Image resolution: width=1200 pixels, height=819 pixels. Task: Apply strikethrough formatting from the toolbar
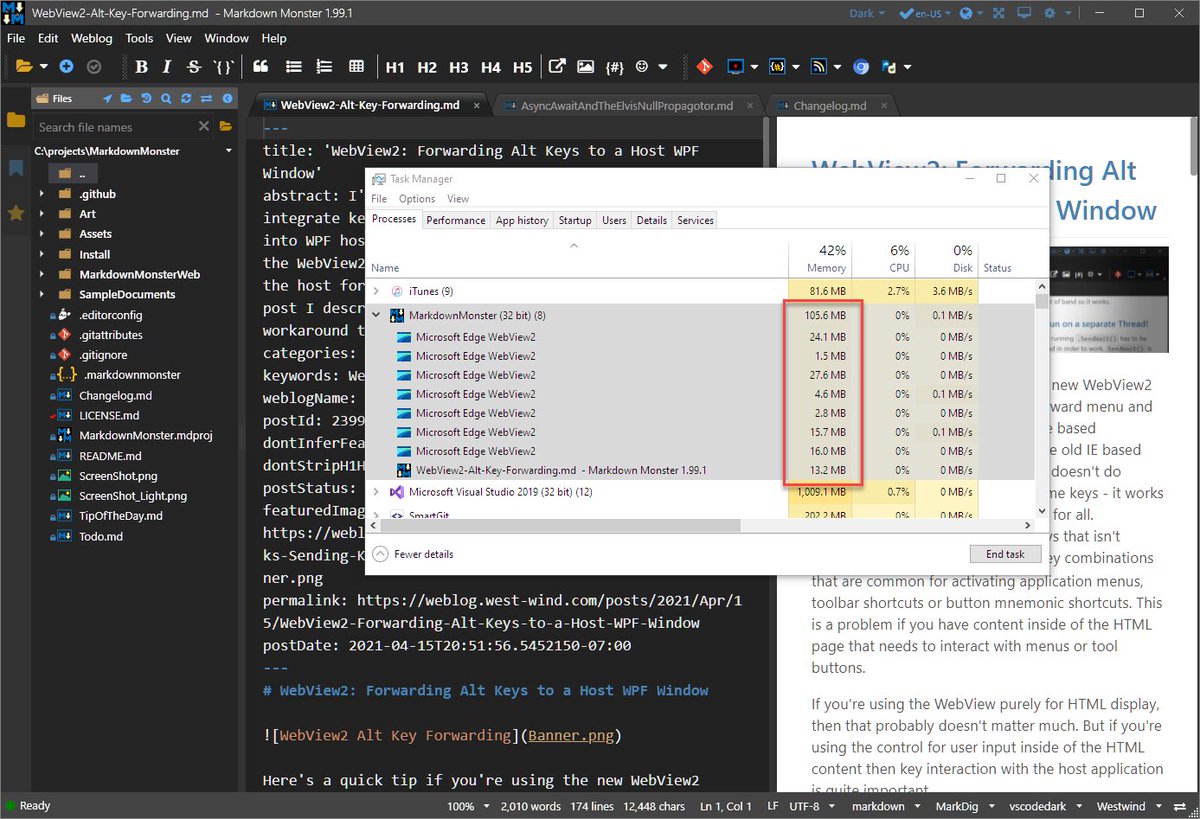193,67
